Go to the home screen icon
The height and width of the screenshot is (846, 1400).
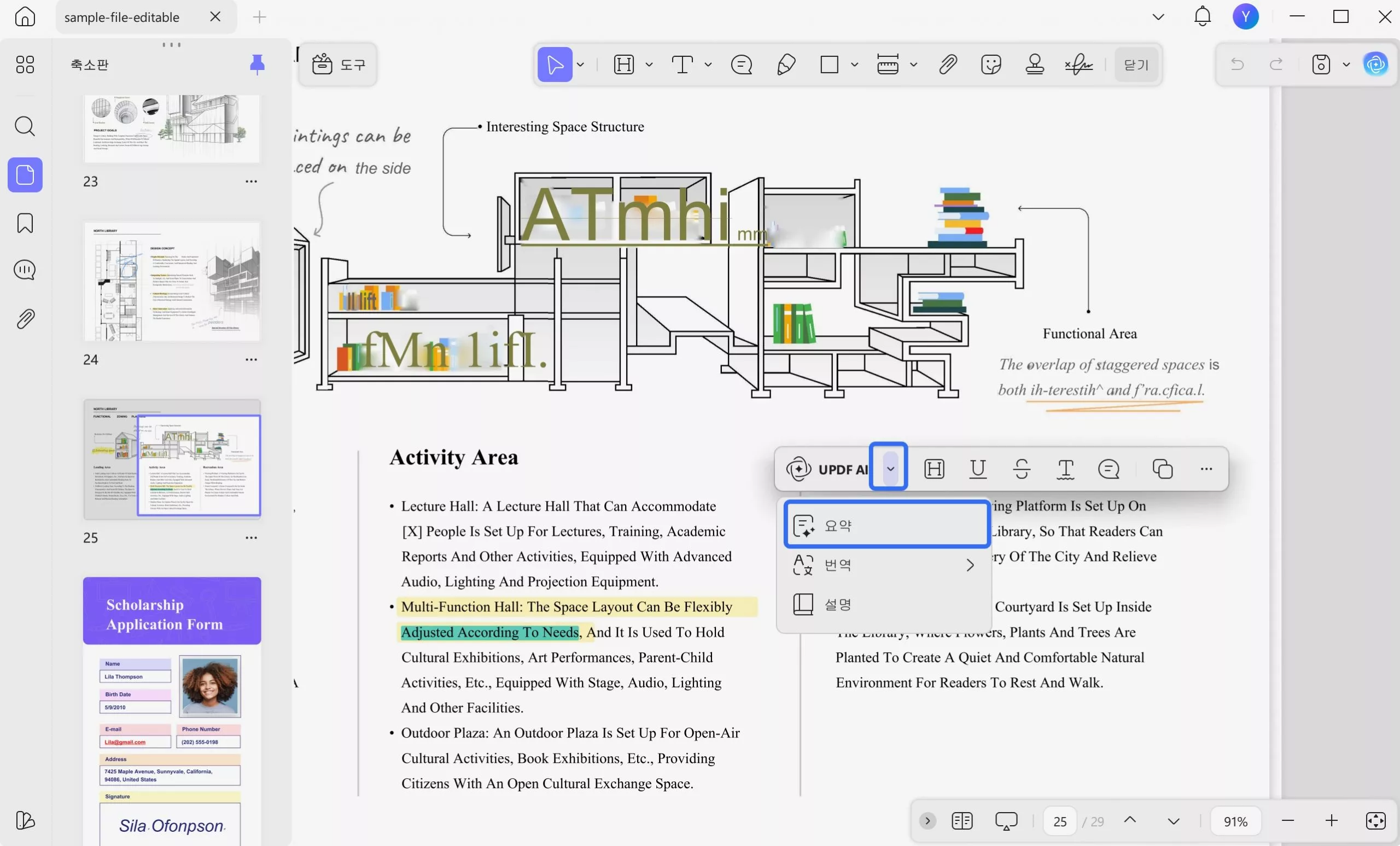25,16
